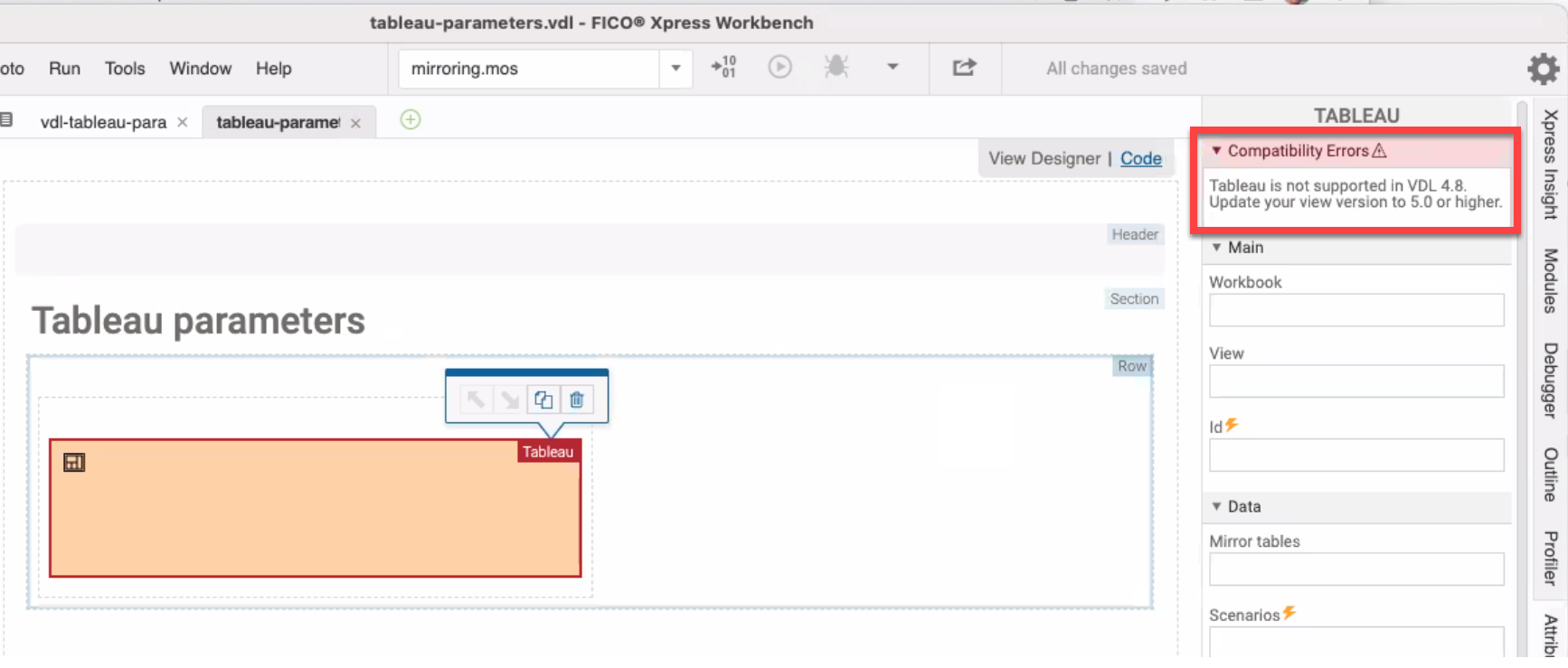Open the Tools menu

[x=125, y=69]
